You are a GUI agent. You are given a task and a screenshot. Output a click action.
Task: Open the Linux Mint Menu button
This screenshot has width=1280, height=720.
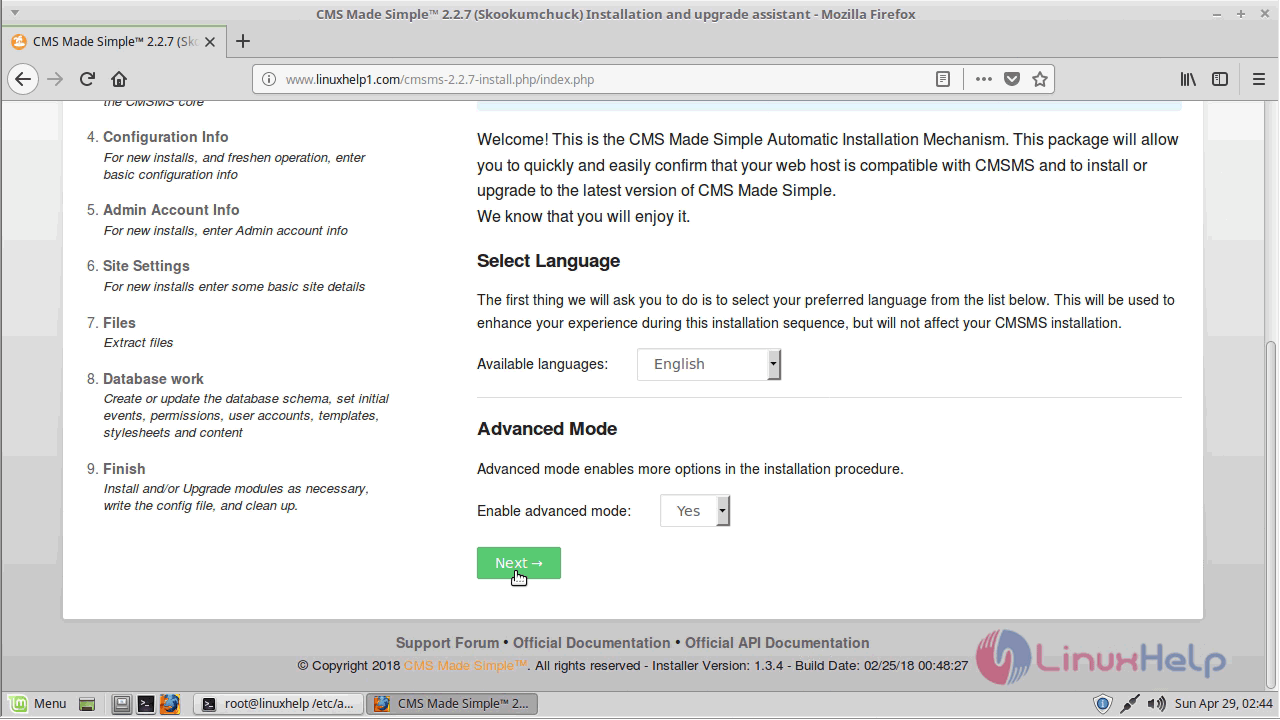coord(38,704)
